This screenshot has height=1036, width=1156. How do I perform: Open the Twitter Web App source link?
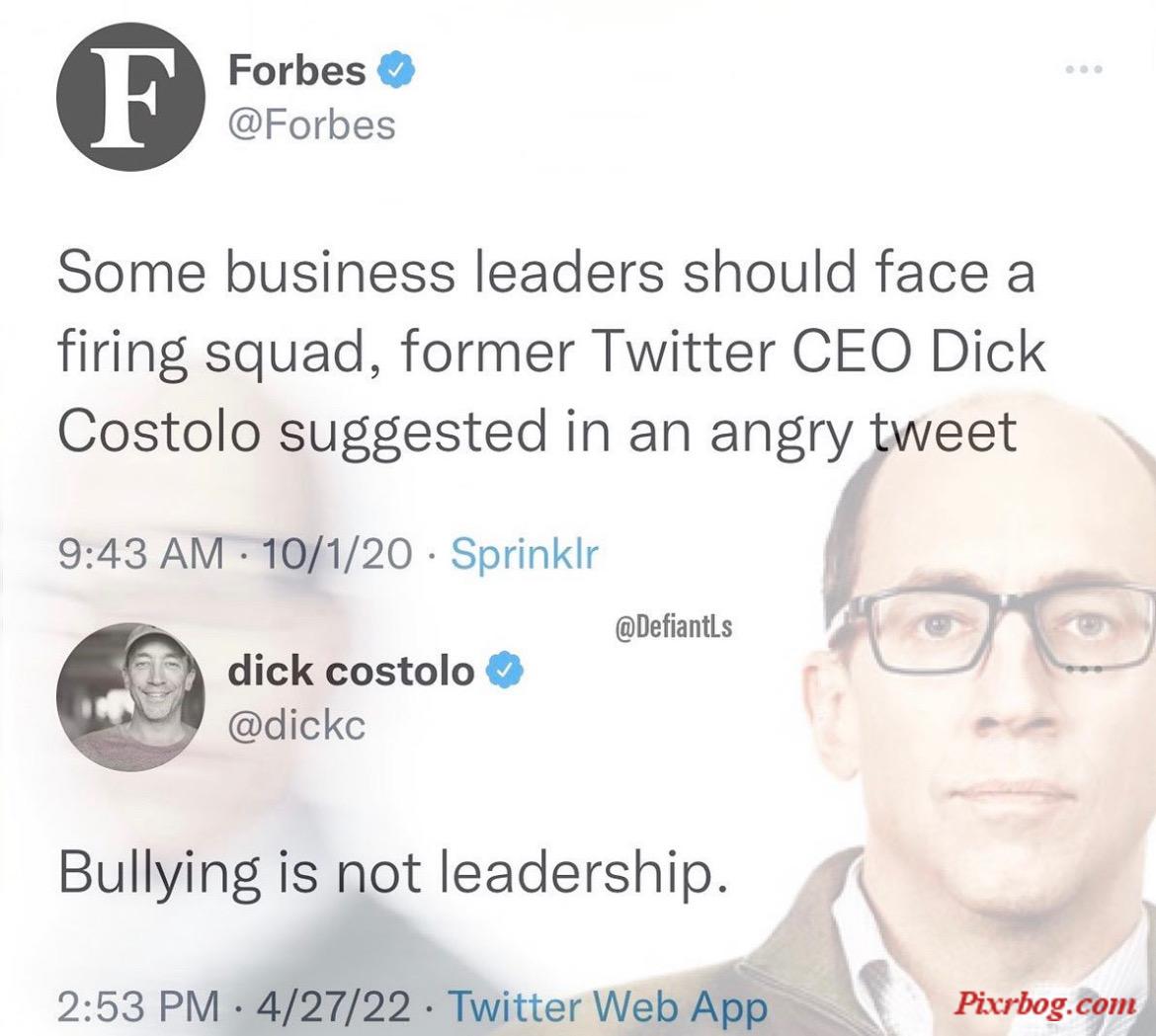(x=608, y=1005)
